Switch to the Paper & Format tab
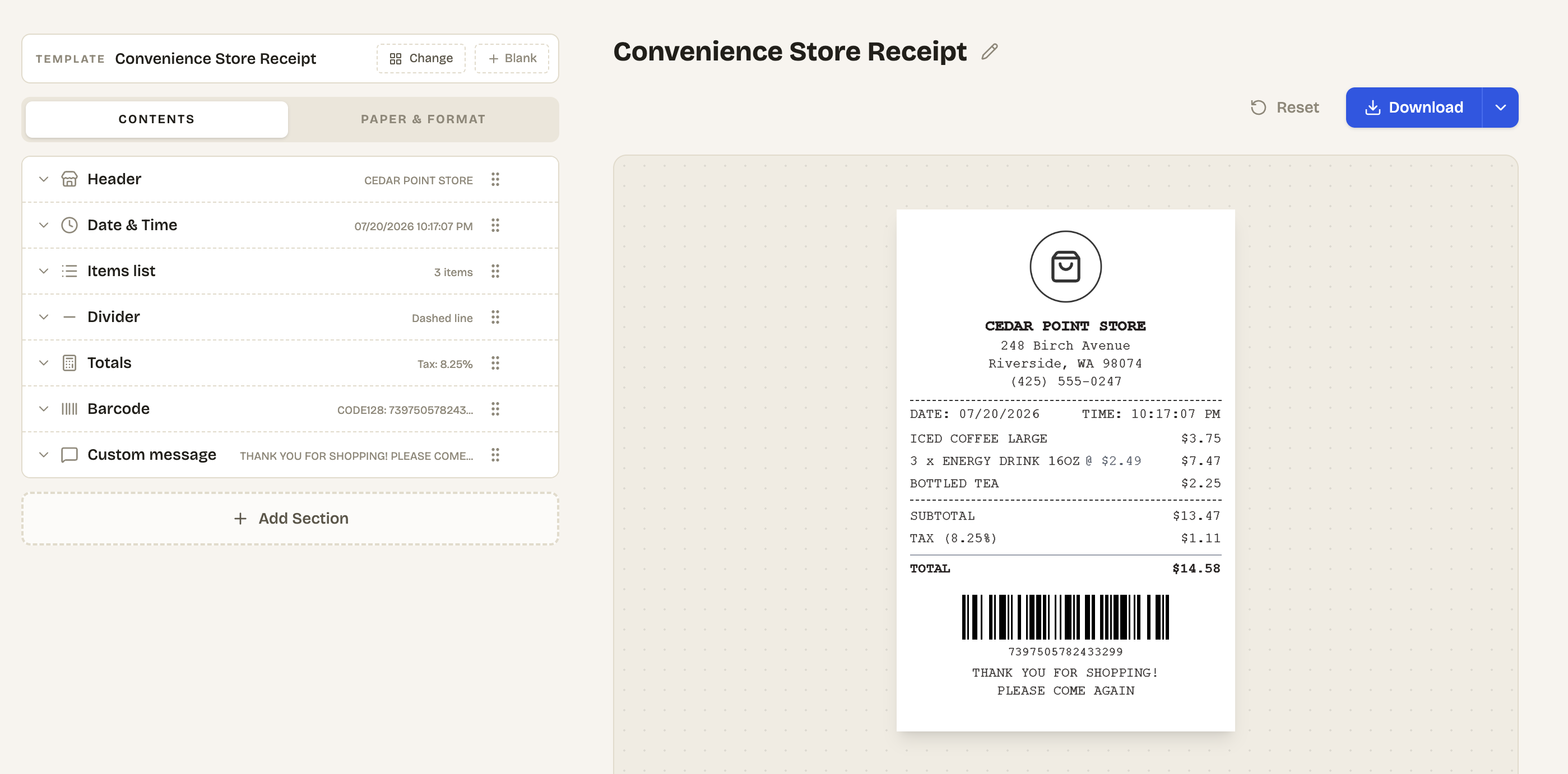 [x=423, y=119]
